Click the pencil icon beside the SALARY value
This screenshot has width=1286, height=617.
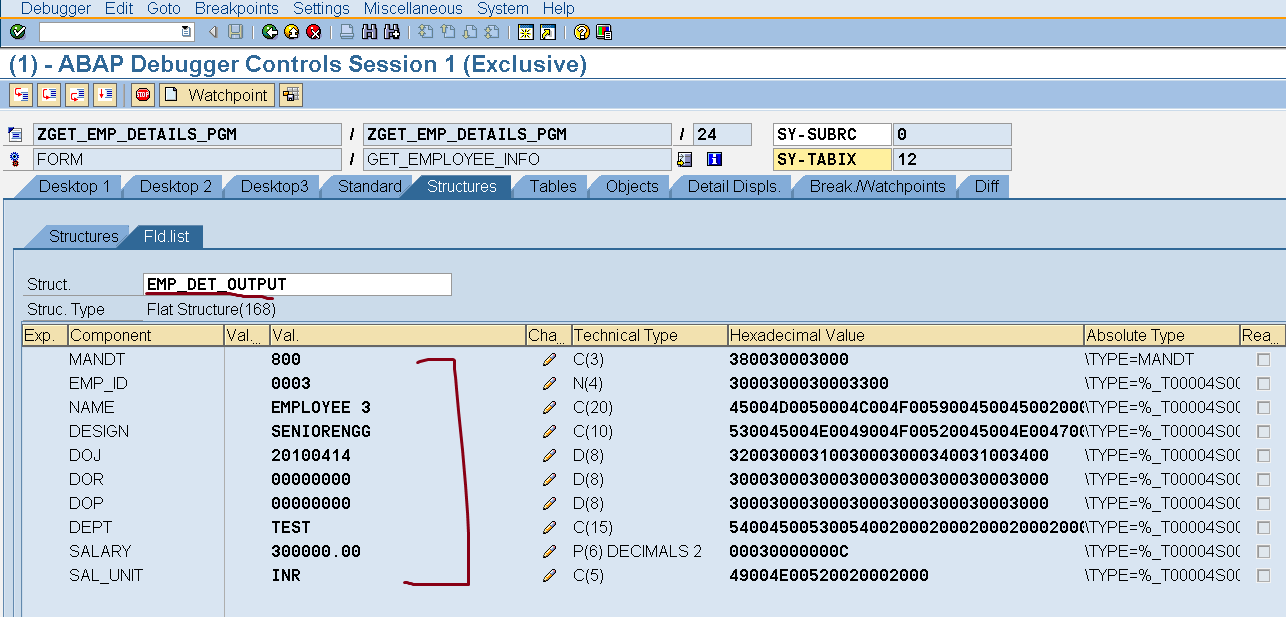tap(548, 551)
